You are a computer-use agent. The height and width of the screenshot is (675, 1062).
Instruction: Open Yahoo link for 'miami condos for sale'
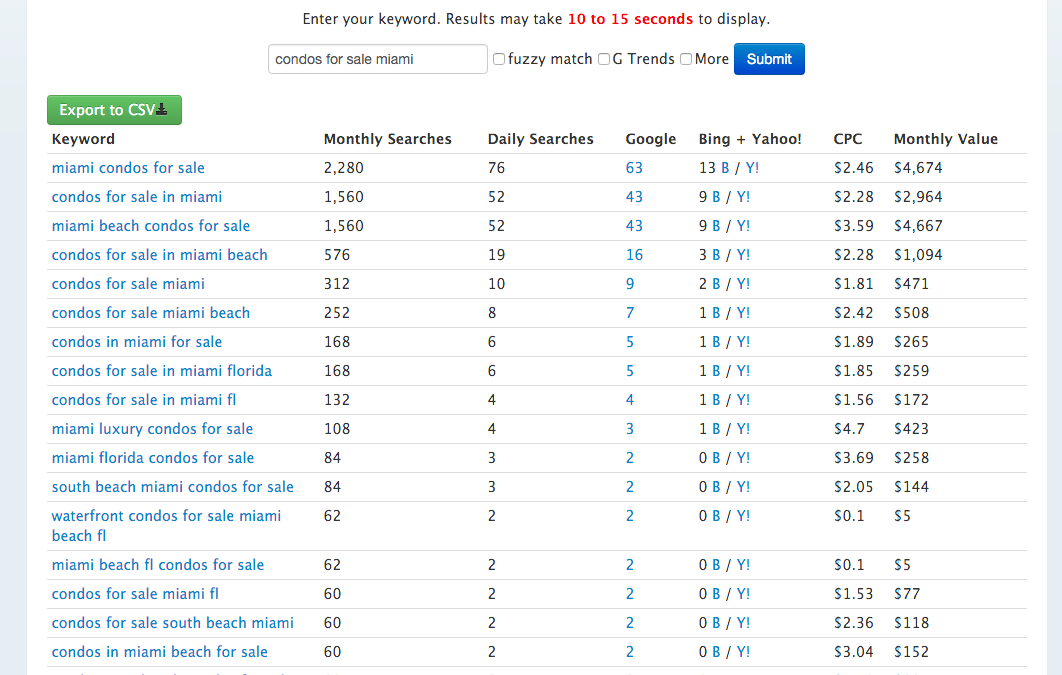[752, 168]
